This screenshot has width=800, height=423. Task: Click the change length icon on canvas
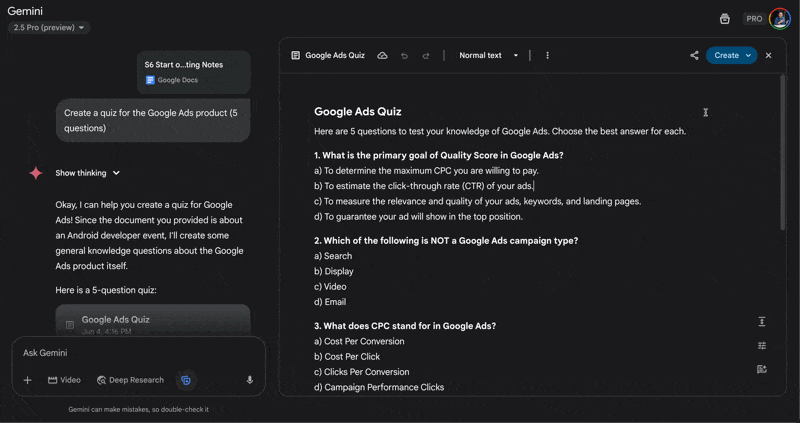(x=762, y=321)
